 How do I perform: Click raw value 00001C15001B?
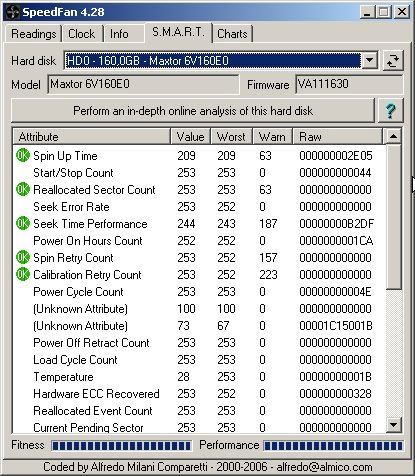336,325
